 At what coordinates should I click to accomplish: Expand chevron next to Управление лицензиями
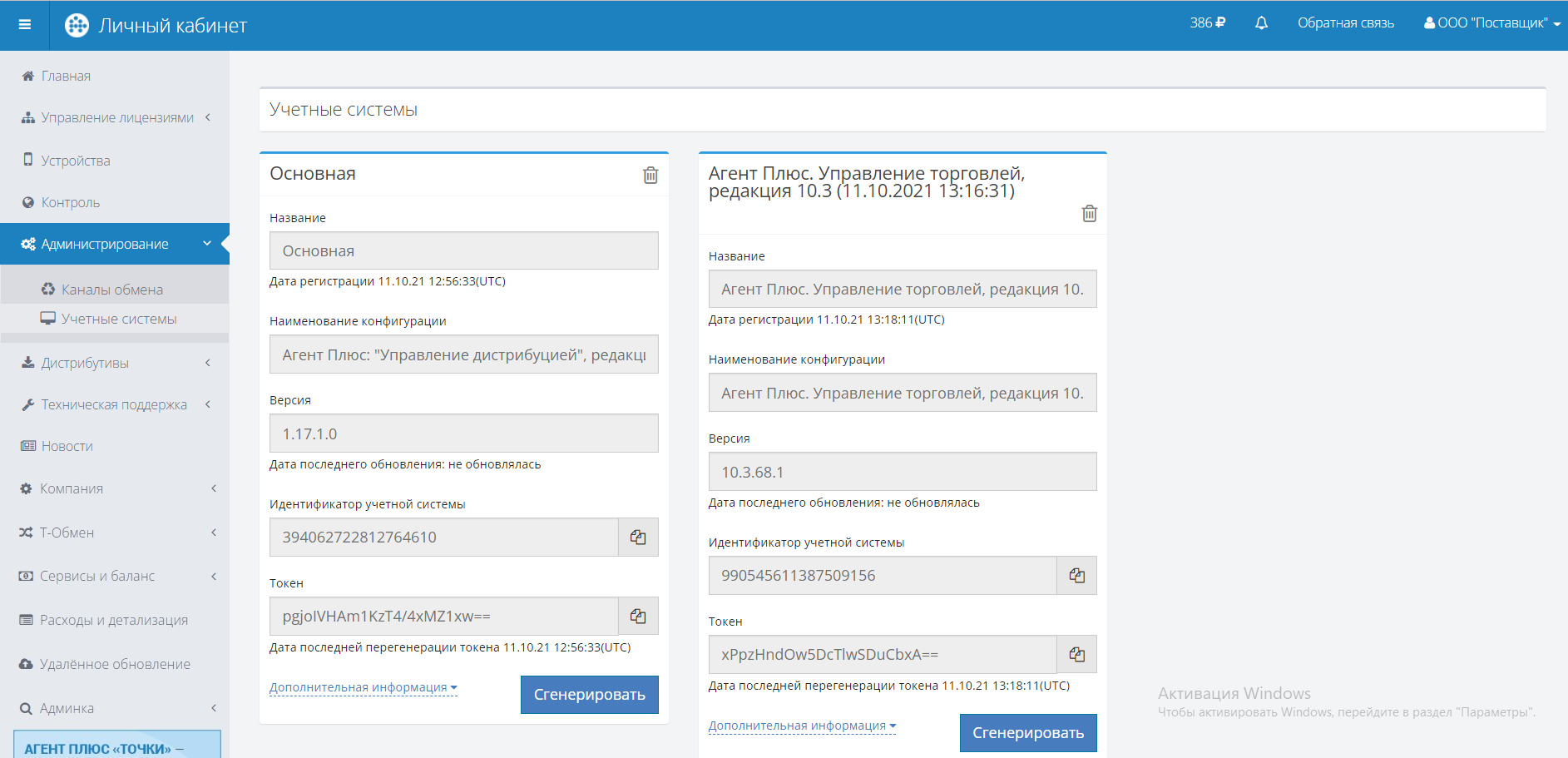coord(208,117)
